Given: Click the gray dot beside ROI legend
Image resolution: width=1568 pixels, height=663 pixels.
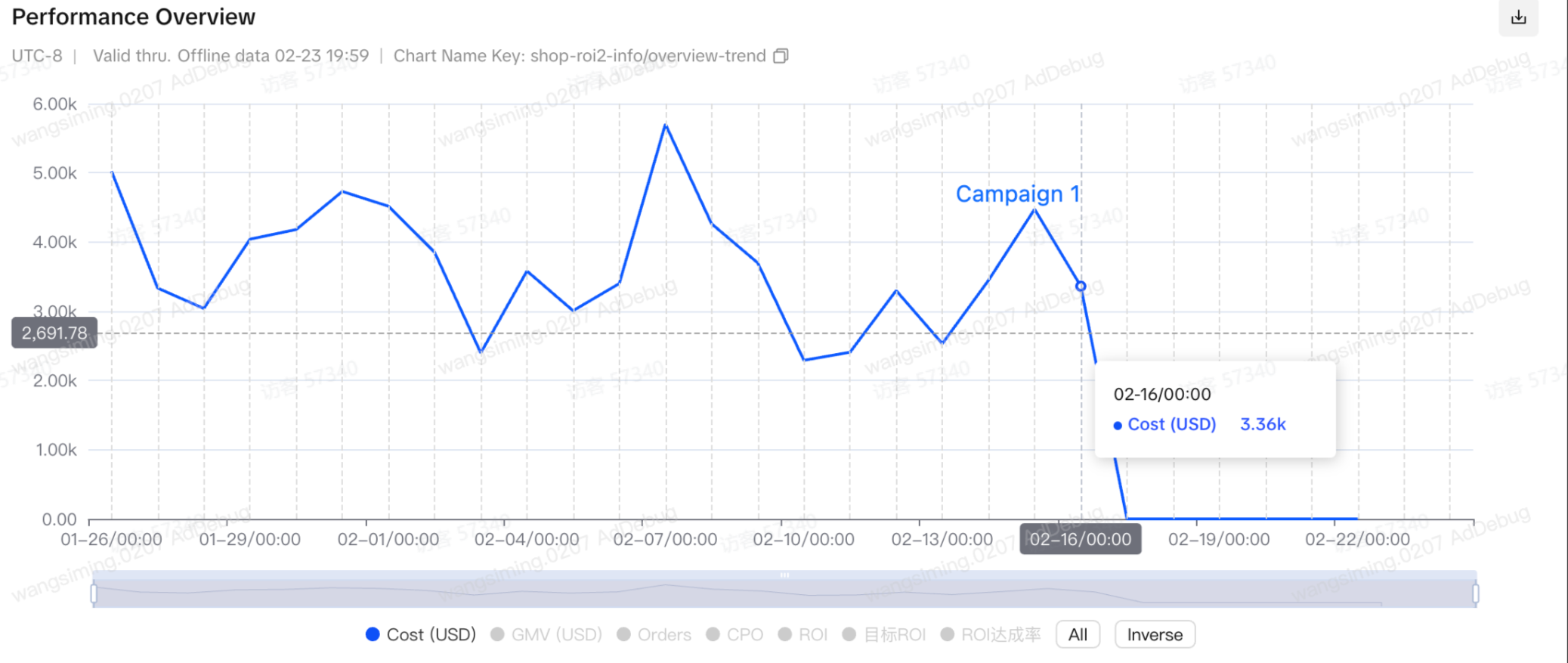Looking at the screenshot, I should (x=785, y=634).
